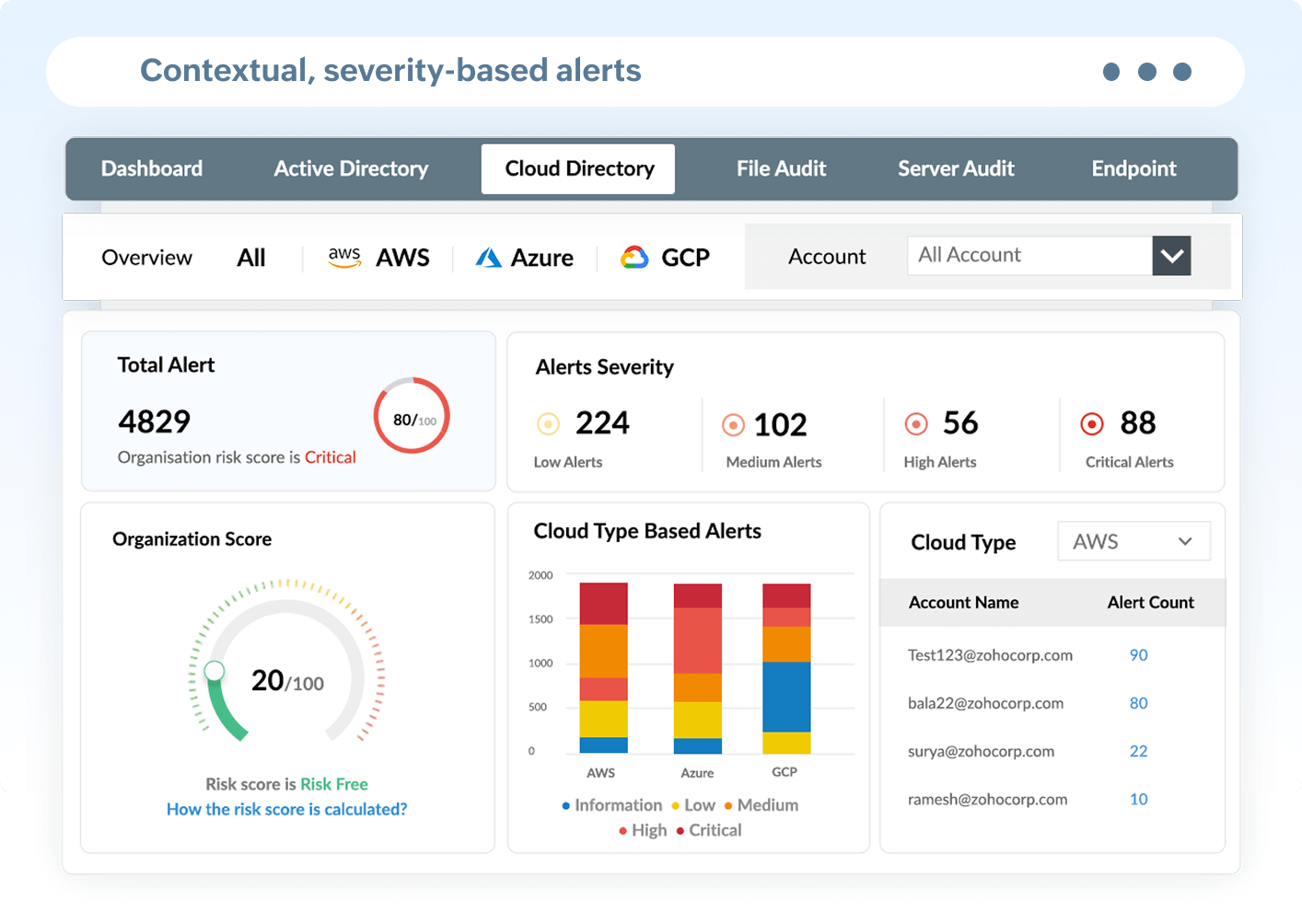
Task: Click the Azure logo icon
Action: (488, 258)
